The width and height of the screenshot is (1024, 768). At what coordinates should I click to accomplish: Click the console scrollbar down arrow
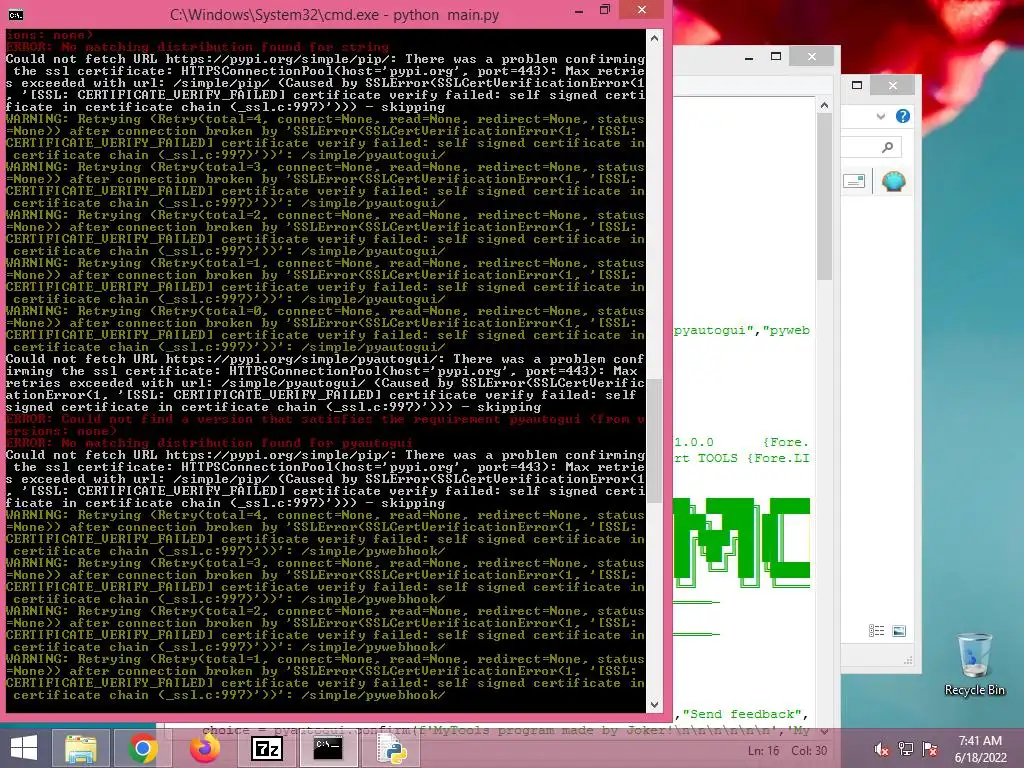[654, 705]
